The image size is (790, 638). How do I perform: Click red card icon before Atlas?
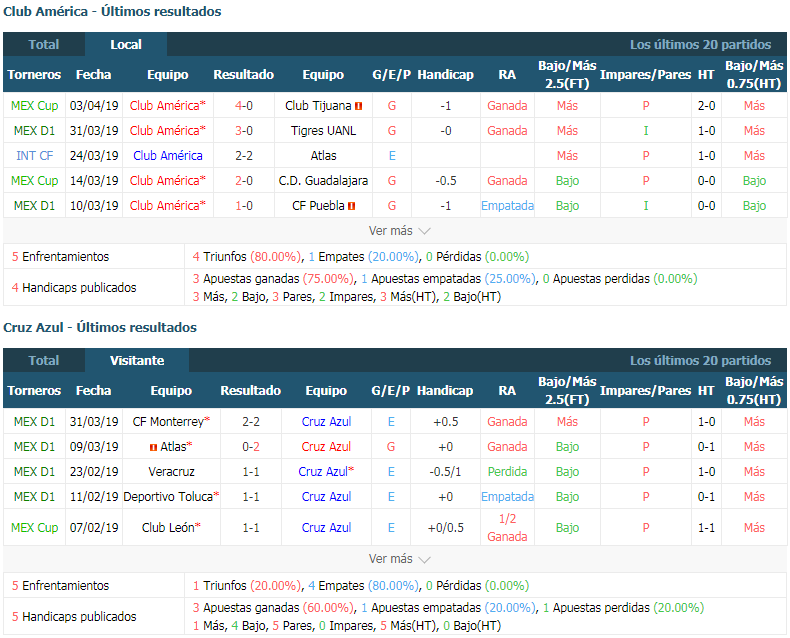tap(154, 447)
